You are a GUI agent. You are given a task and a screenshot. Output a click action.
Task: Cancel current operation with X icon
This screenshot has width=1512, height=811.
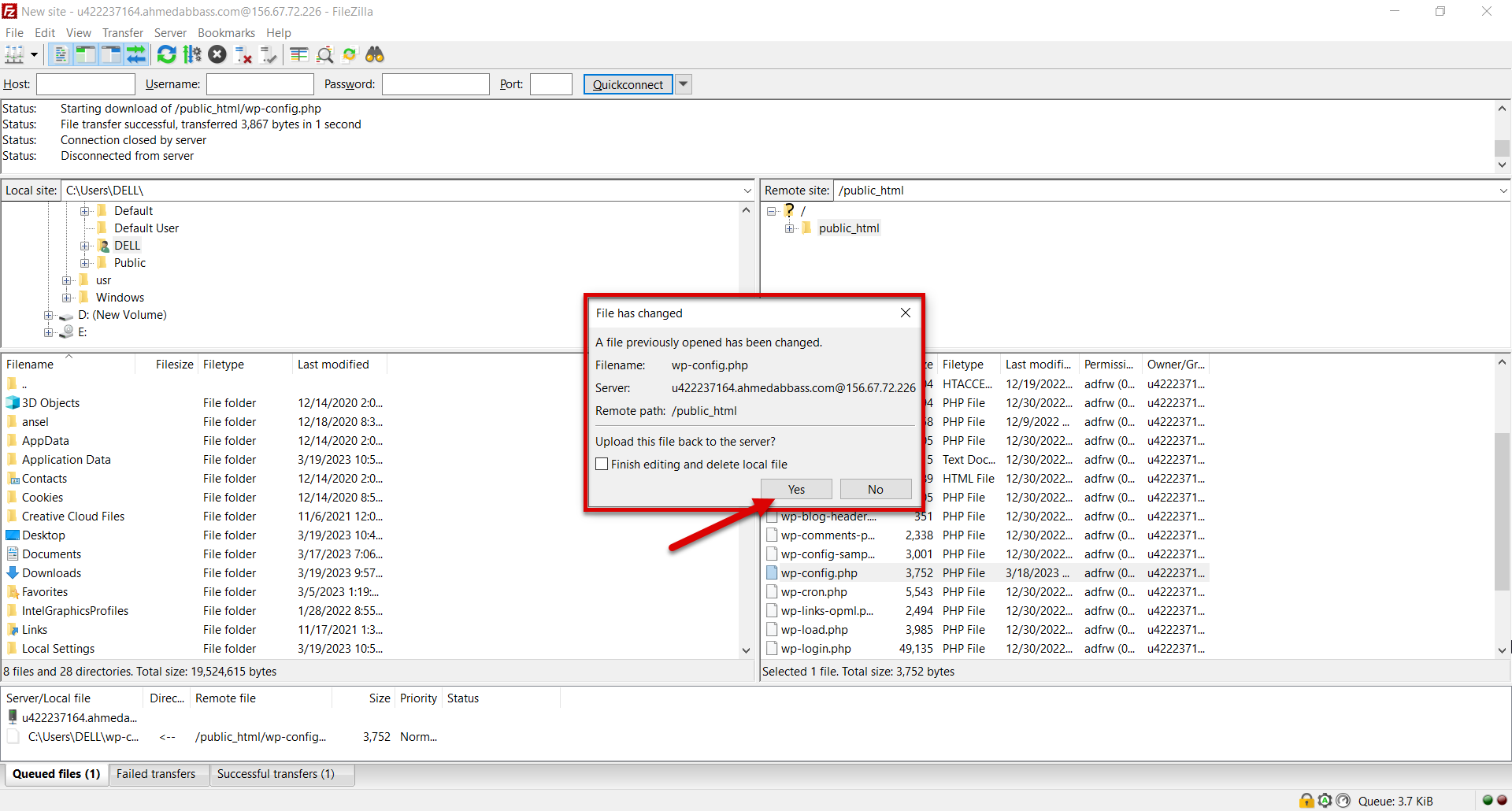point(218,54)
